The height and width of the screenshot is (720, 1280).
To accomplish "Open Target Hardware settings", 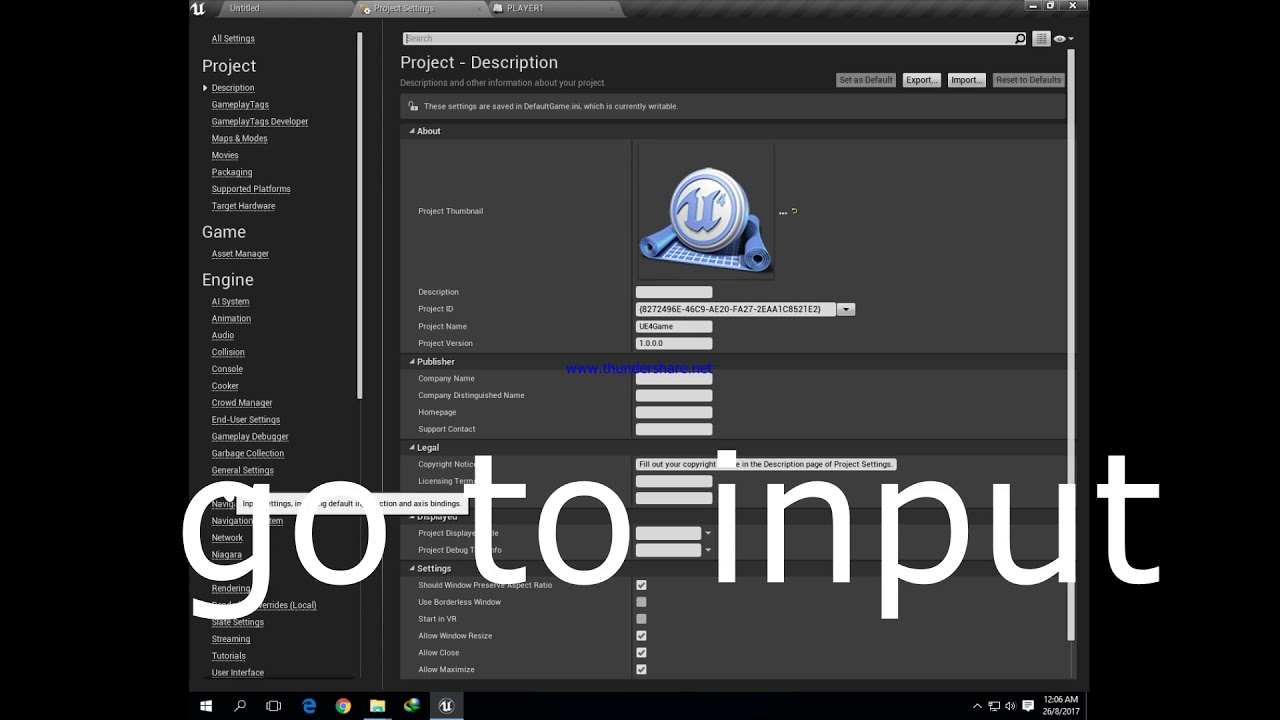I will point(243,206).
